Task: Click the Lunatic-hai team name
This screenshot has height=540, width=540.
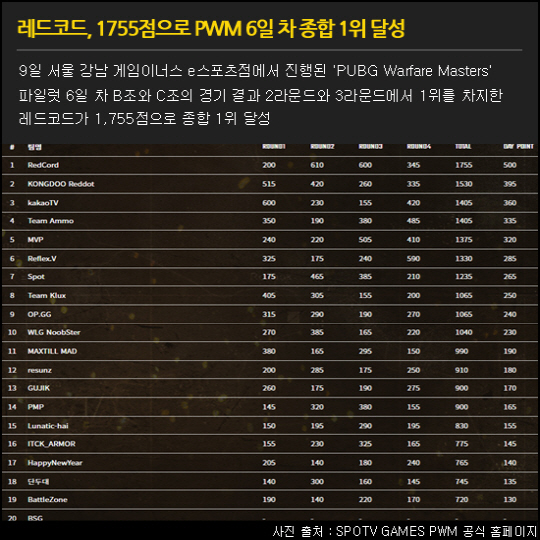Action: click(48, 426)
